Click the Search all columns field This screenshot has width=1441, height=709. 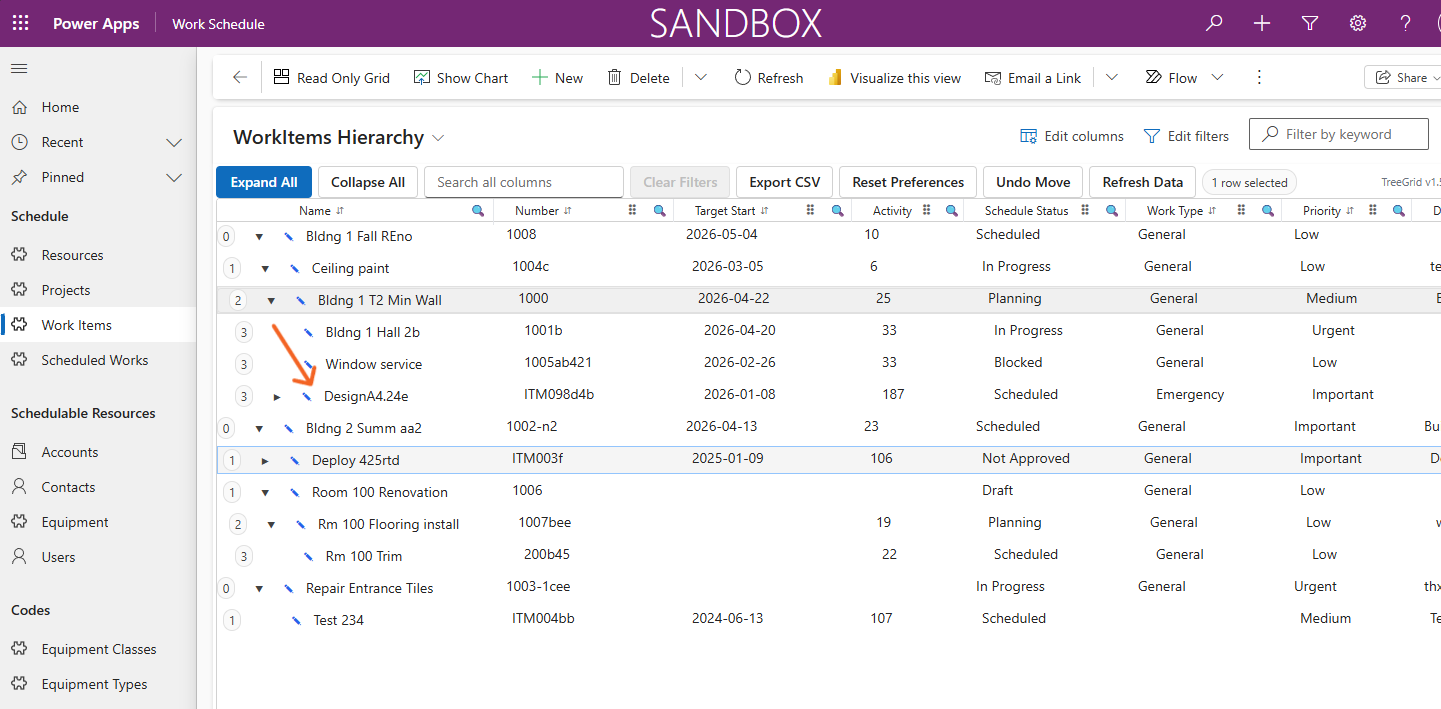[x=524, y=182]
